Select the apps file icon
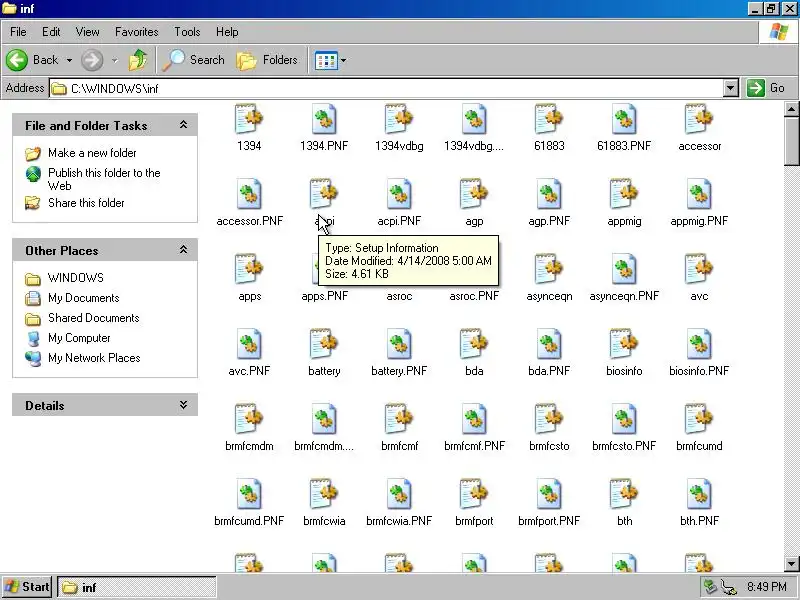800x600 pixels. (x=249, y=269)
